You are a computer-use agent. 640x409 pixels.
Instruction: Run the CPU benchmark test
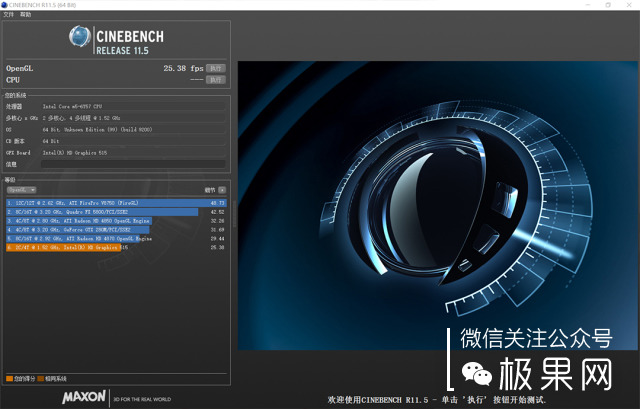click(x=215, y=79)
